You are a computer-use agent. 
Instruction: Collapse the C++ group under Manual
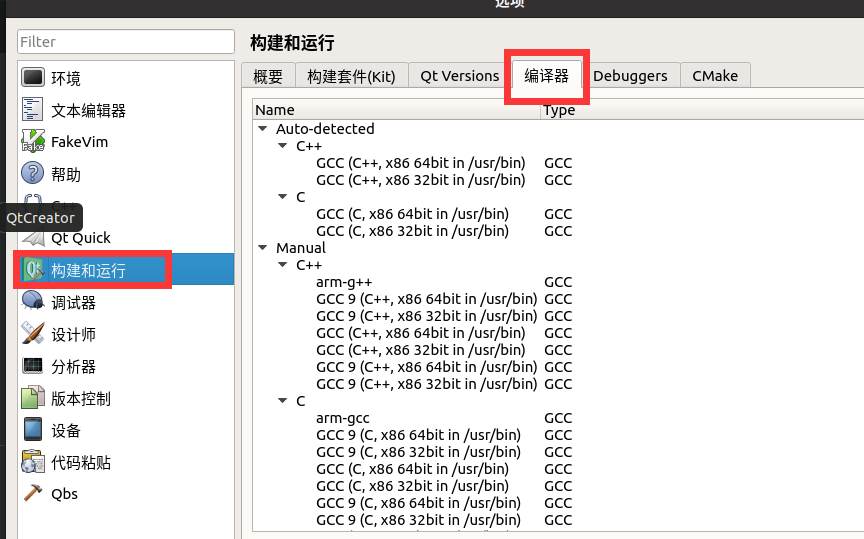click(283, 265)
